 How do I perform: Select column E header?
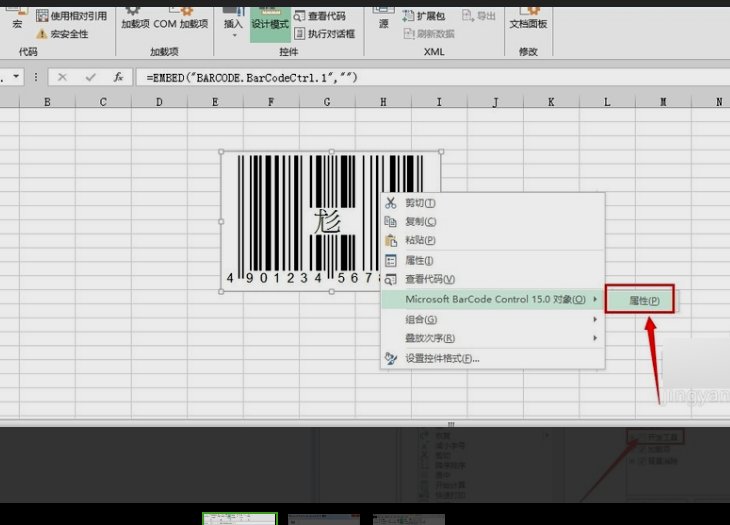click(x=215, y=101)
